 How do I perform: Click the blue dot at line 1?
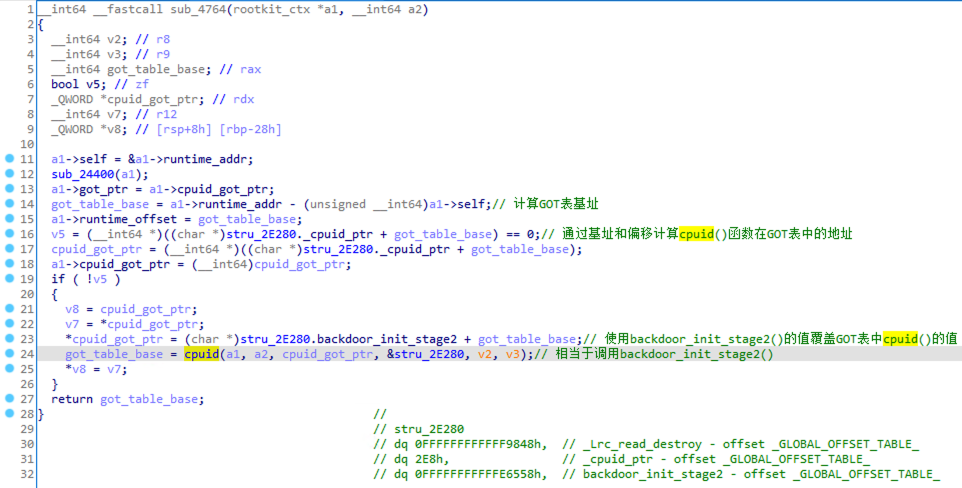pyautogui.click(x=9, y=9)
